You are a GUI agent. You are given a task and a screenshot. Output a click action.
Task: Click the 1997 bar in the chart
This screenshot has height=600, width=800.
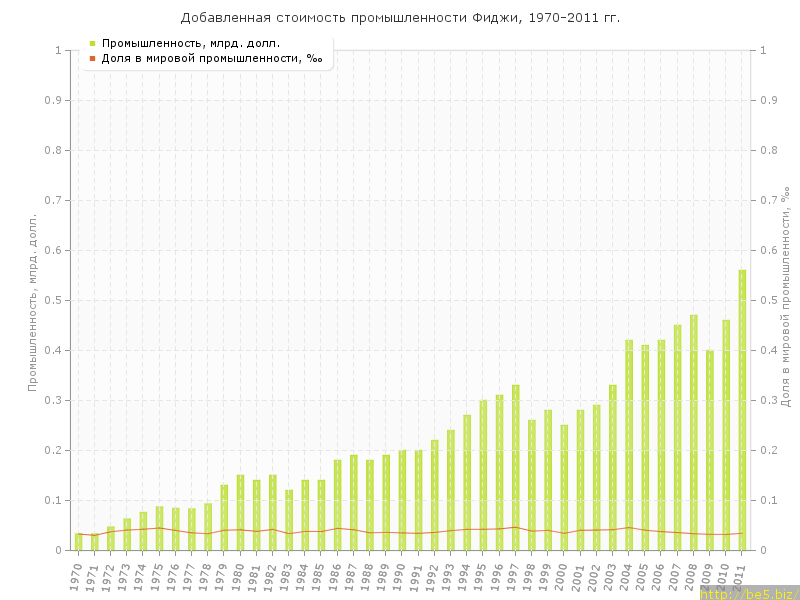515,467
